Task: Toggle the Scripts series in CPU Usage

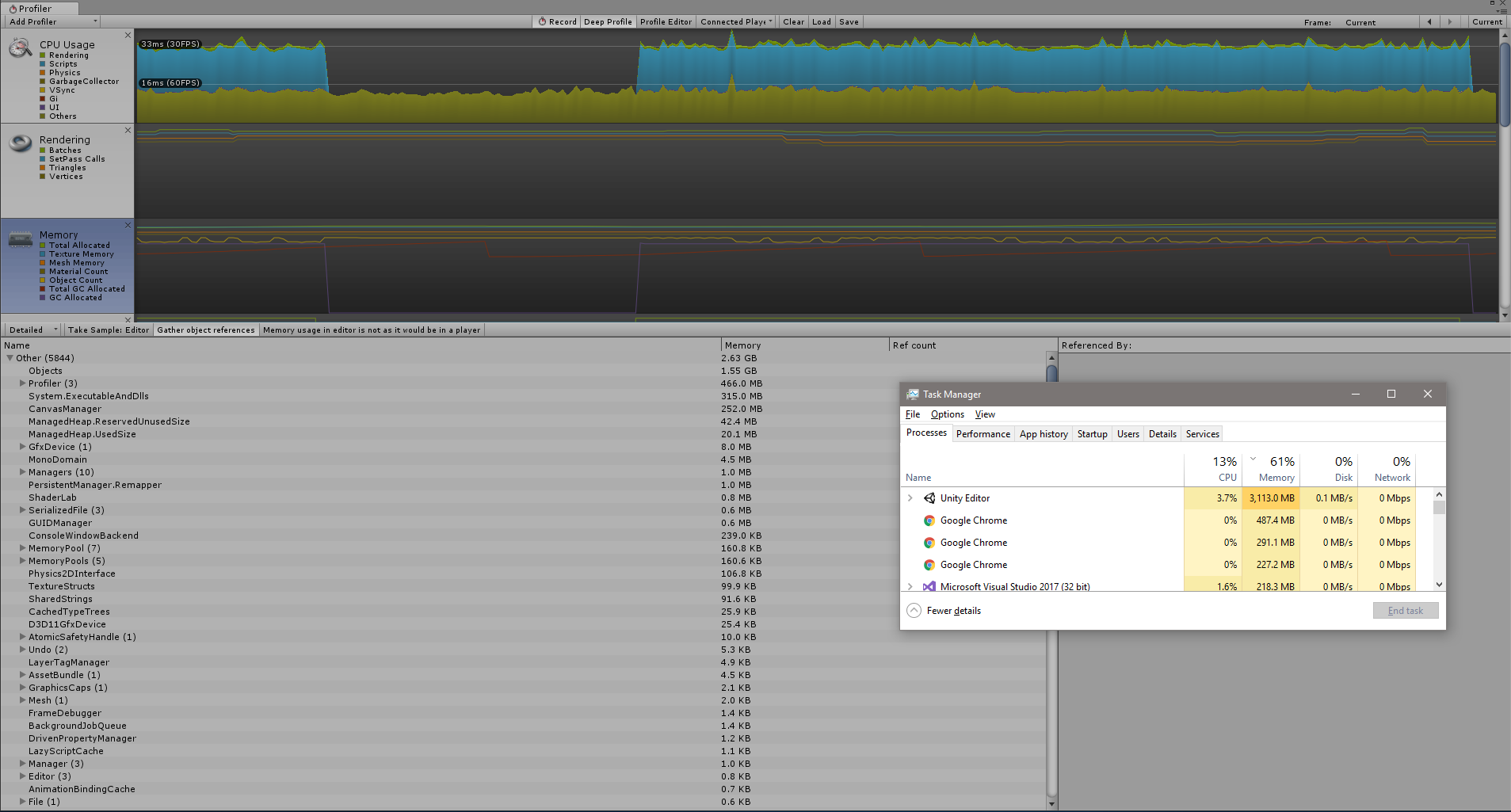Action: pyautogui.click(x=44, y=63)
